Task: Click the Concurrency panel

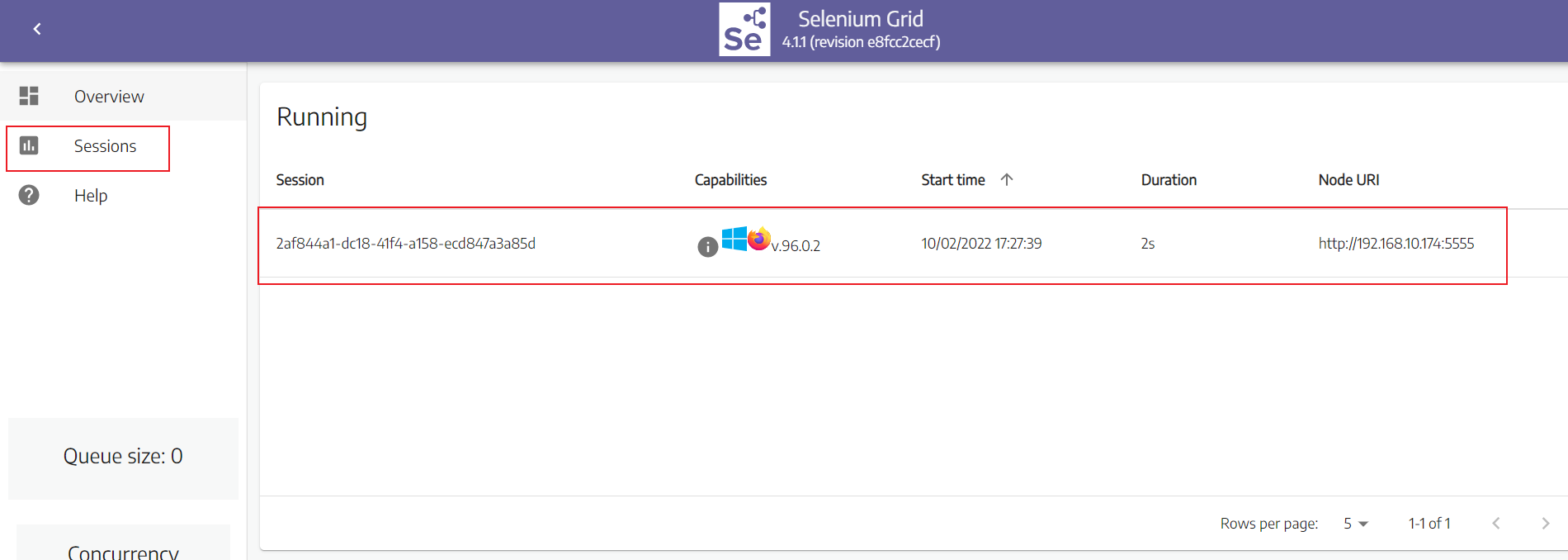Action: pyautogui.click(x=123, y=543)
